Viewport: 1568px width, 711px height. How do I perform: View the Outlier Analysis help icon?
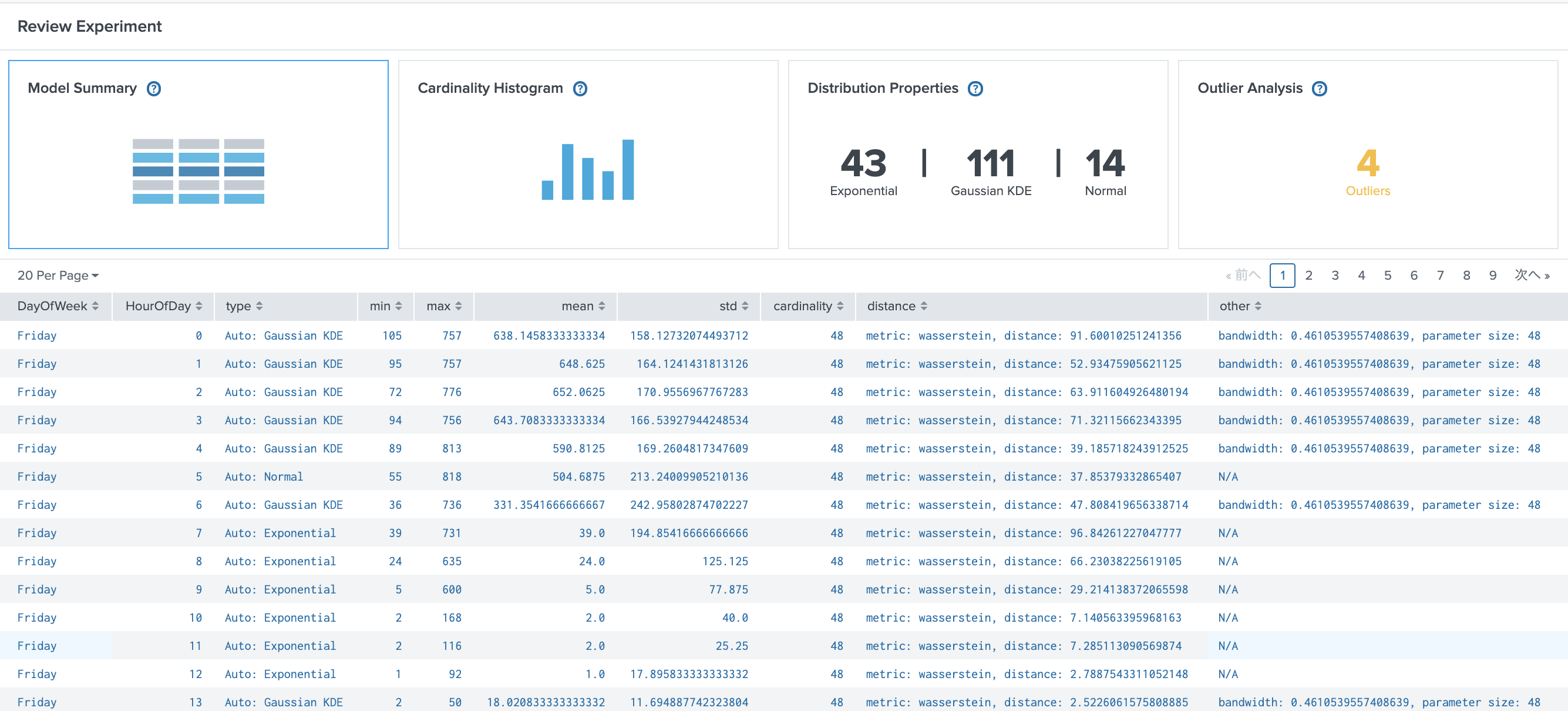click(x=1320, y=88)
